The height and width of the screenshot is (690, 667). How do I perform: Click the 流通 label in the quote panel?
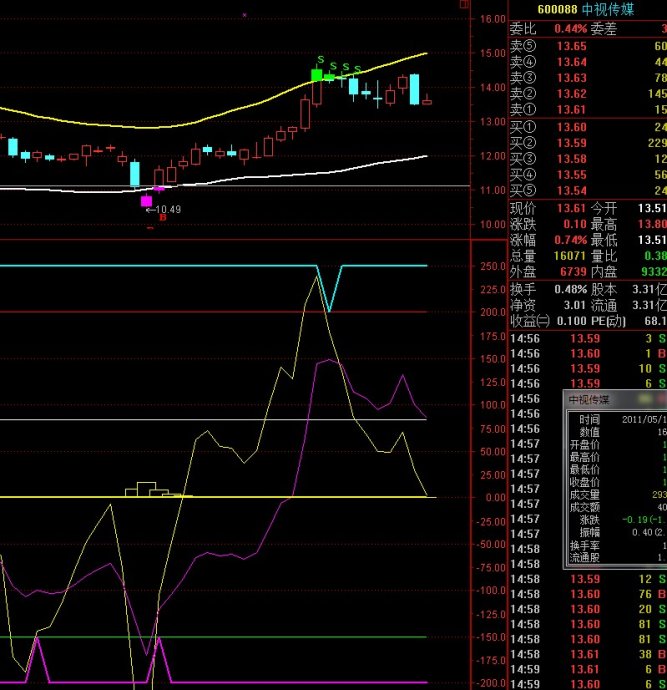click(x=604, y=305)
